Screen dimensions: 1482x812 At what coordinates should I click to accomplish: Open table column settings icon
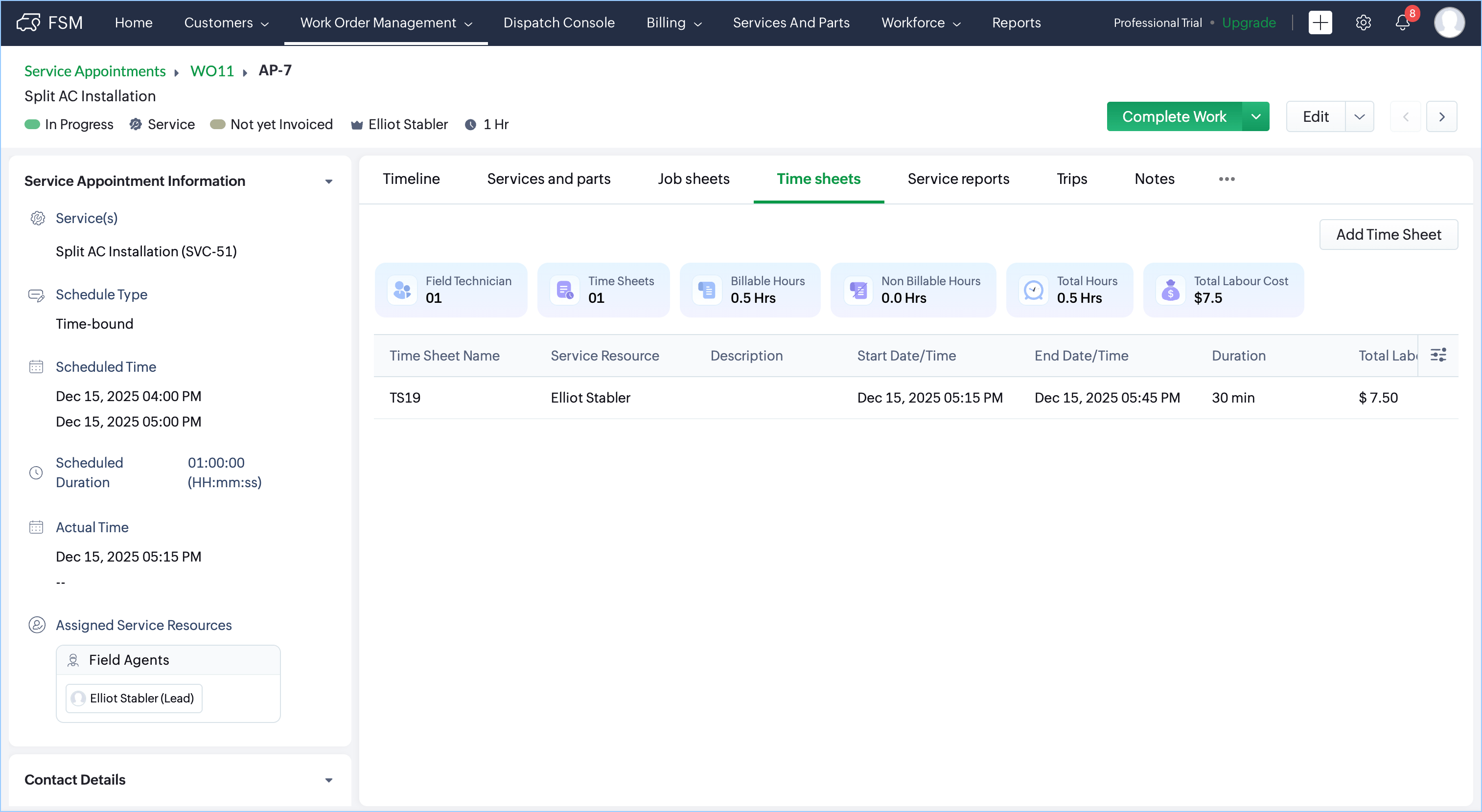click(1438, 355)
